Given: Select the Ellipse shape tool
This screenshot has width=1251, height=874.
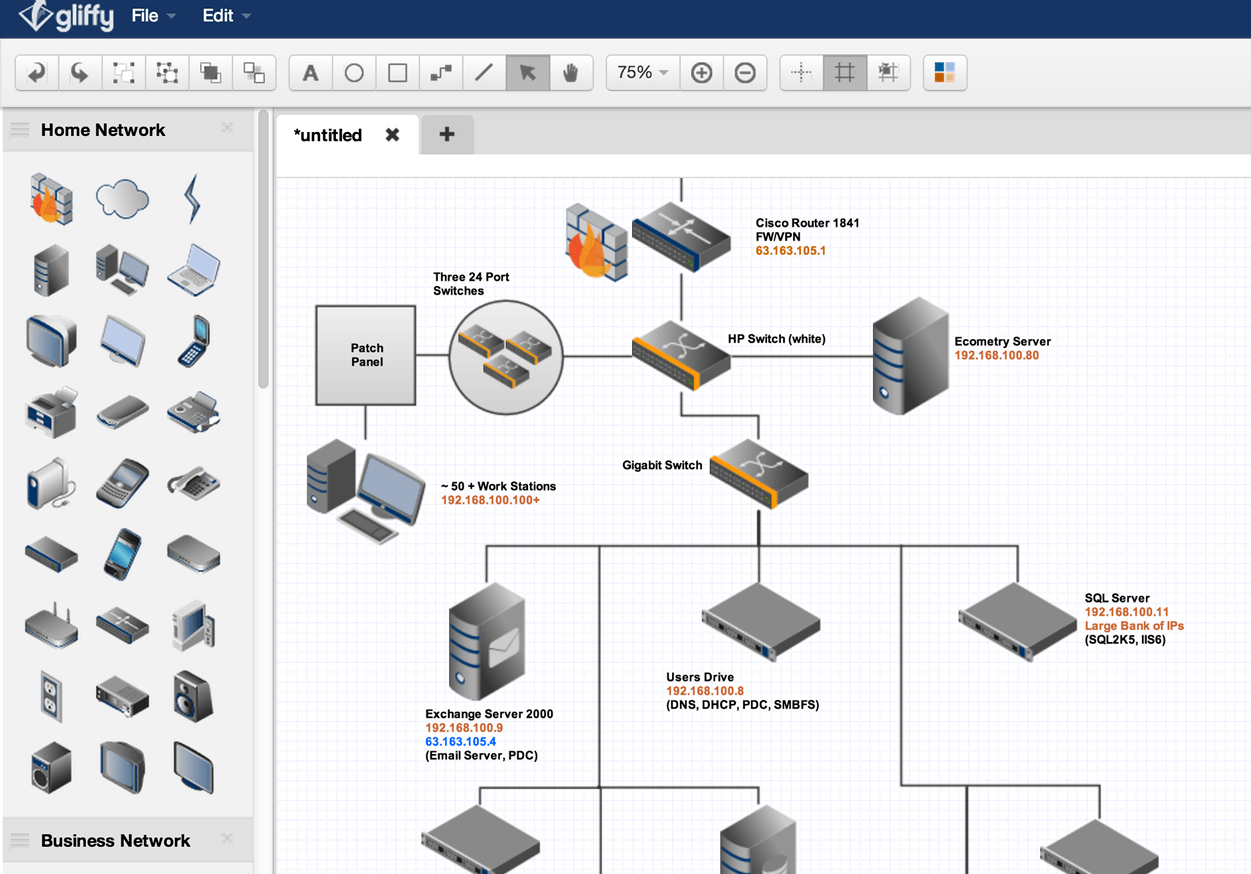Looking at the screenshot, I should pyautogui.click(x=354, y=73).
